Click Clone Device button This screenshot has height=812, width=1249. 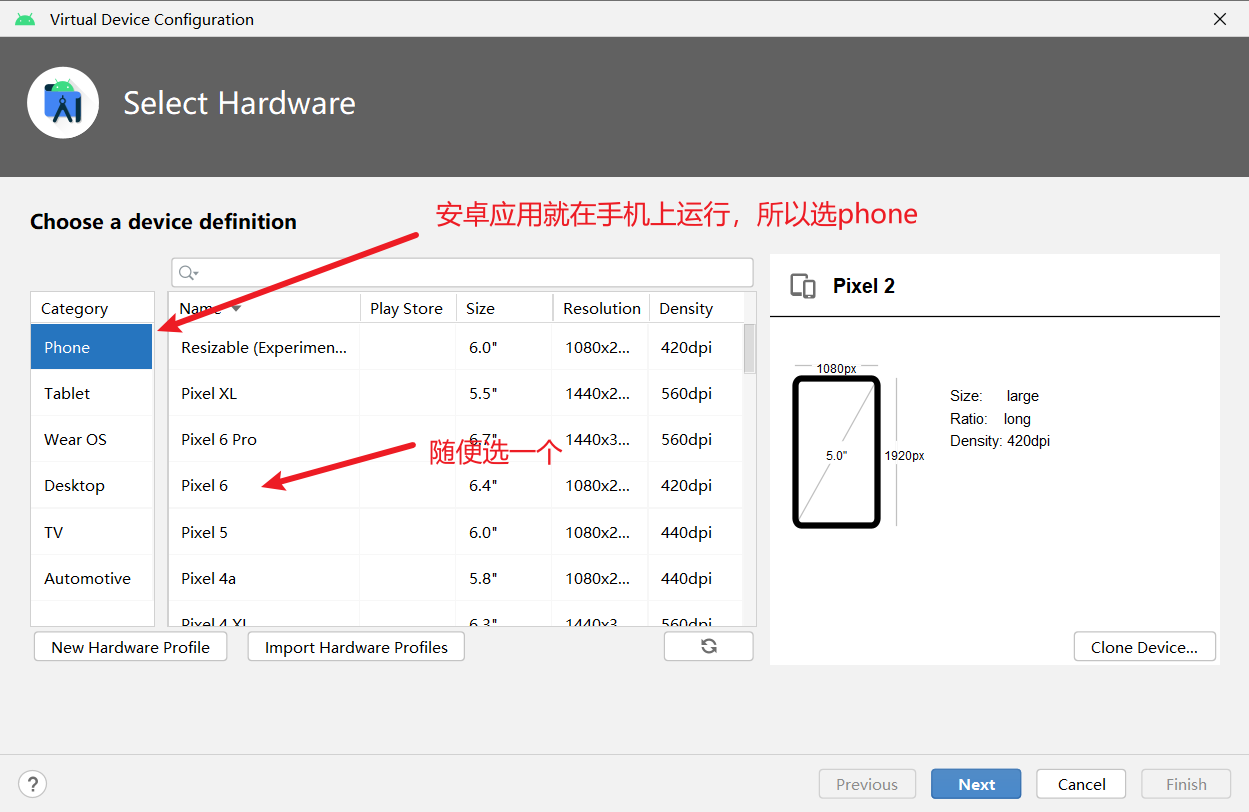pyautogui.click(x=1144, y=647)
